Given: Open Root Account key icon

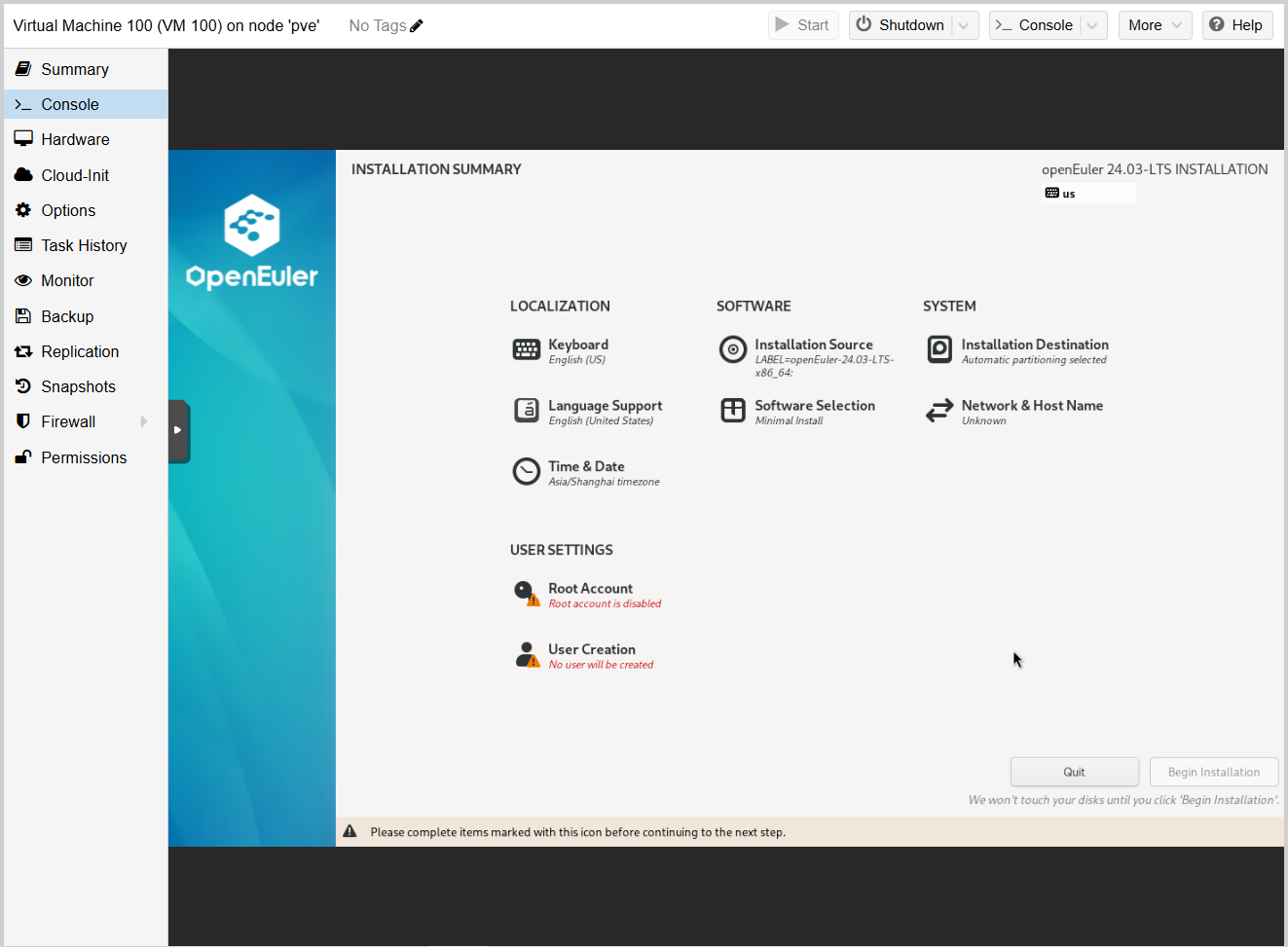Looking at the screenshot, I should (526, 594).
